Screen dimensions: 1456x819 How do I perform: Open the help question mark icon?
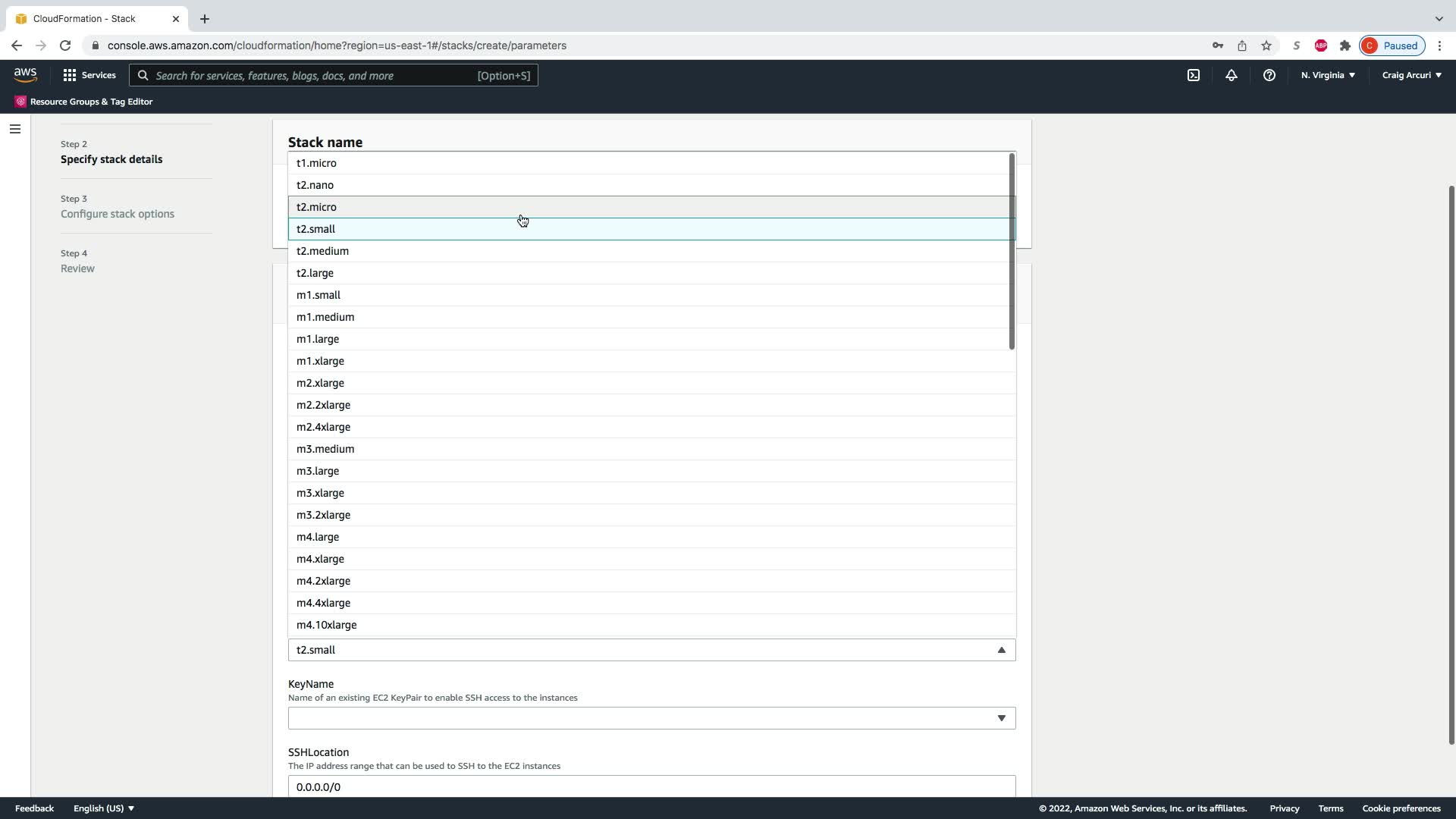click(x=1269, y=75)
